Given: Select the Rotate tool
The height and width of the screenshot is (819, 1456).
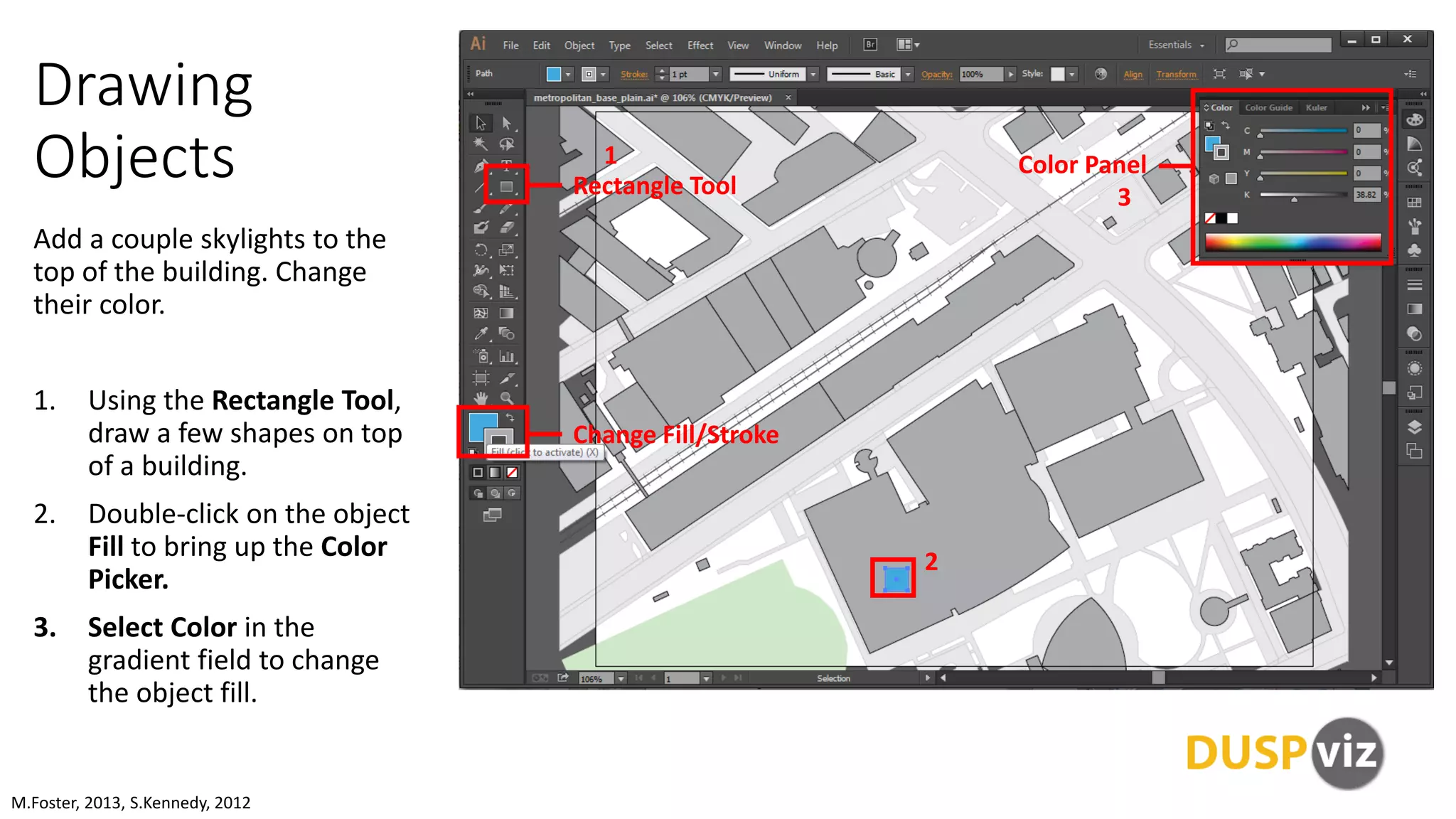Looking at the screenshot, I should pos(481,250).
